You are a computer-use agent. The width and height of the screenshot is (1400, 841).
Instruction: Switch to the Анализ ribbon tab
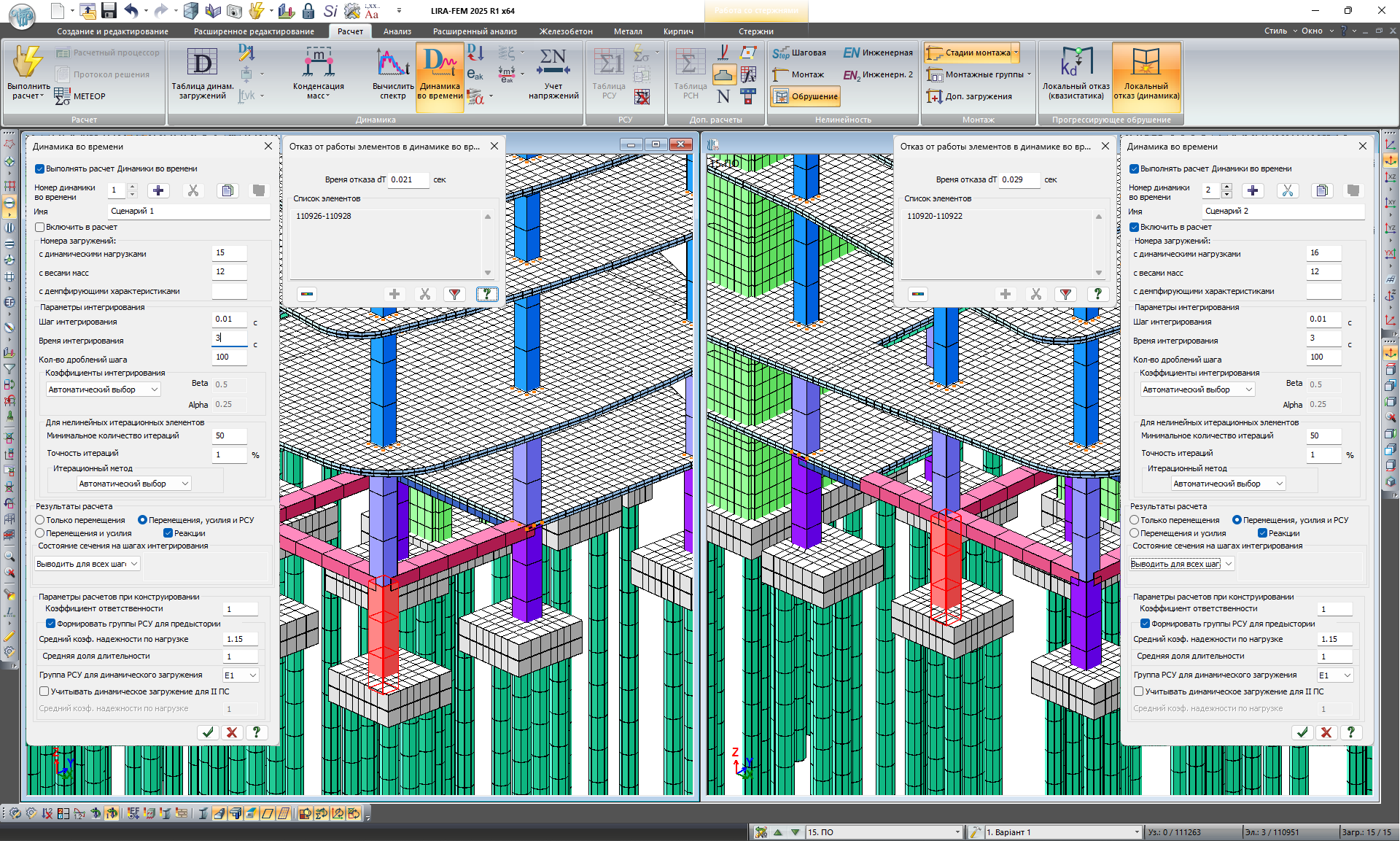click(x=397, y=31)
